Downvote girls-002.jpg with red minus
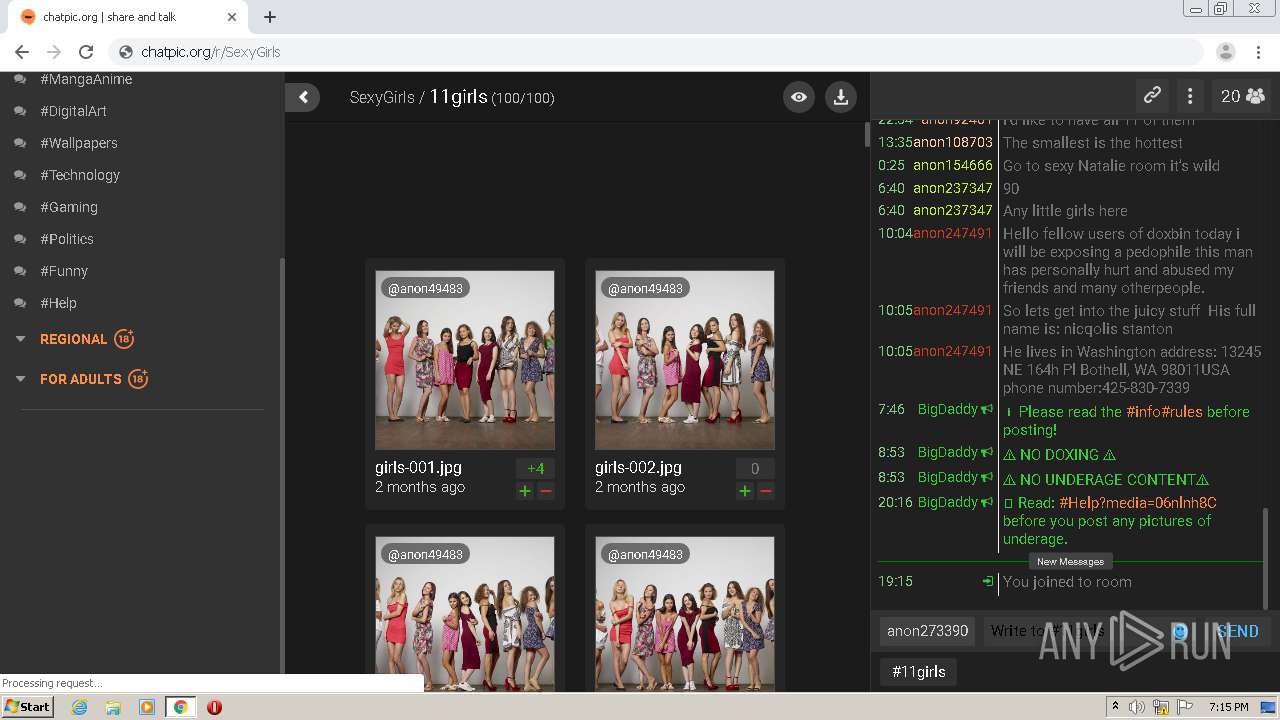1280x720 pixels. 766,491
